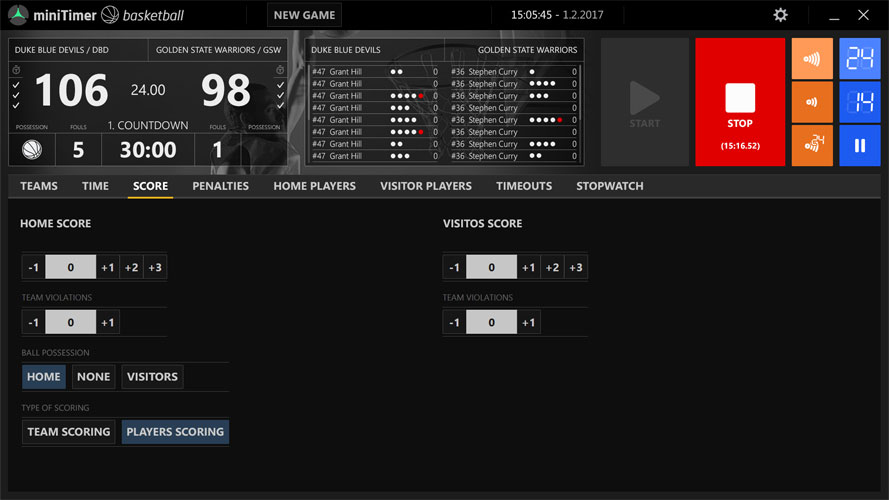Click the visitor team timeout stopwatch icon
The height and width of the screenshot is (500, 889).
click(x=280, y=70)
